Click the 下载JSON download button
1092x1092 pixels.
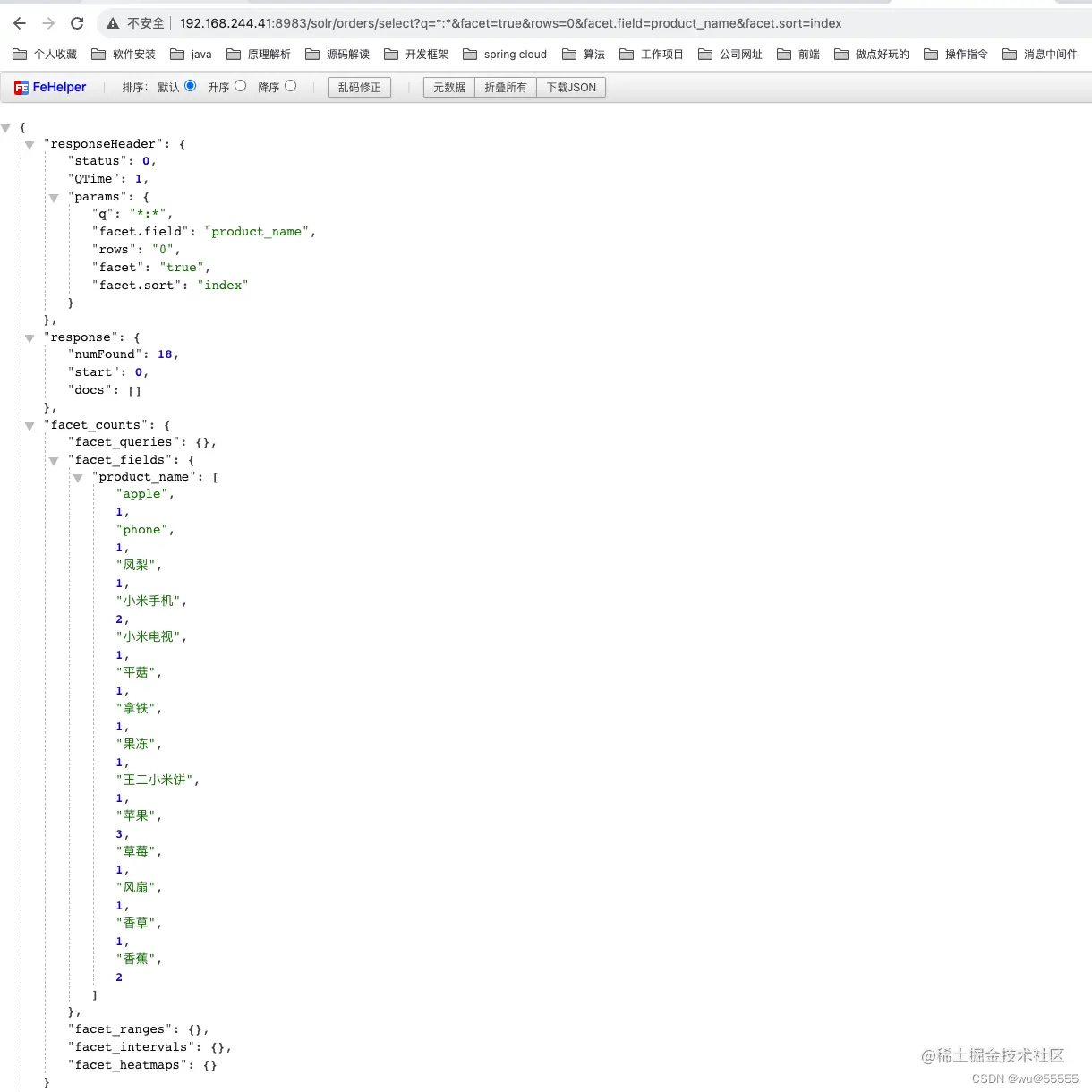pyautogui.click(x=571, y=88)
